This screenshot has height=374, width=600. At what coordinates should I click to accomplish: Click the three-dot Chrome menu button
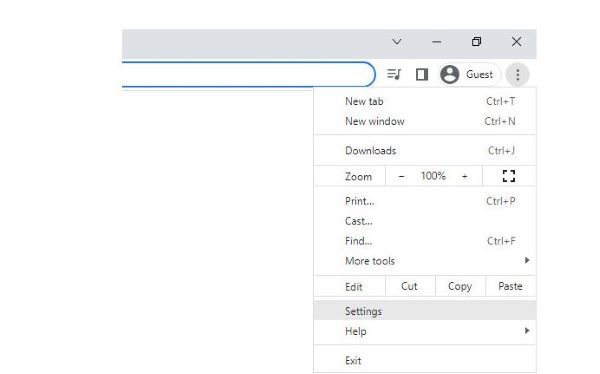coord(517,75)
